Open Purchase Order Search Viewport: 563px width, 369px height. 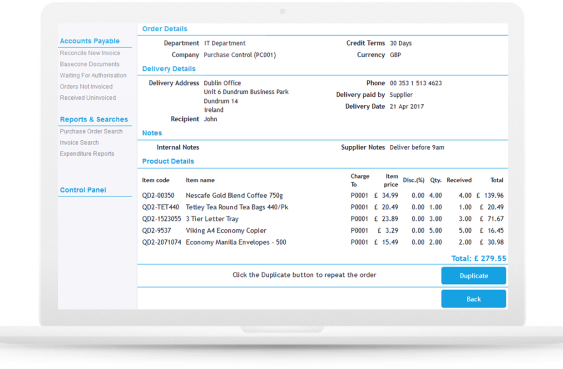(91, 131)
